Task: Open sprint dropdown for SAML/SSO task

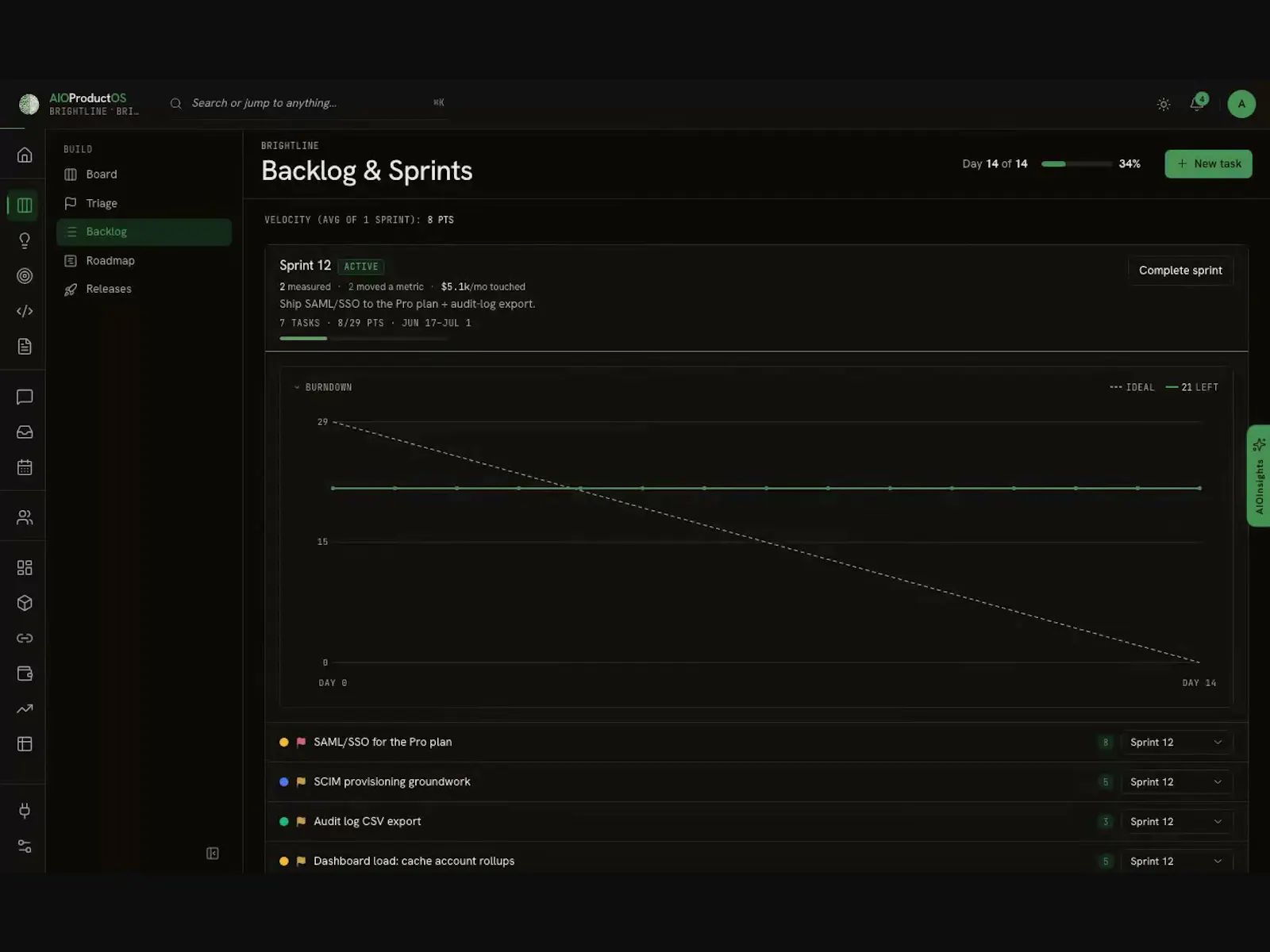Action: click(x=1176, y=743)
